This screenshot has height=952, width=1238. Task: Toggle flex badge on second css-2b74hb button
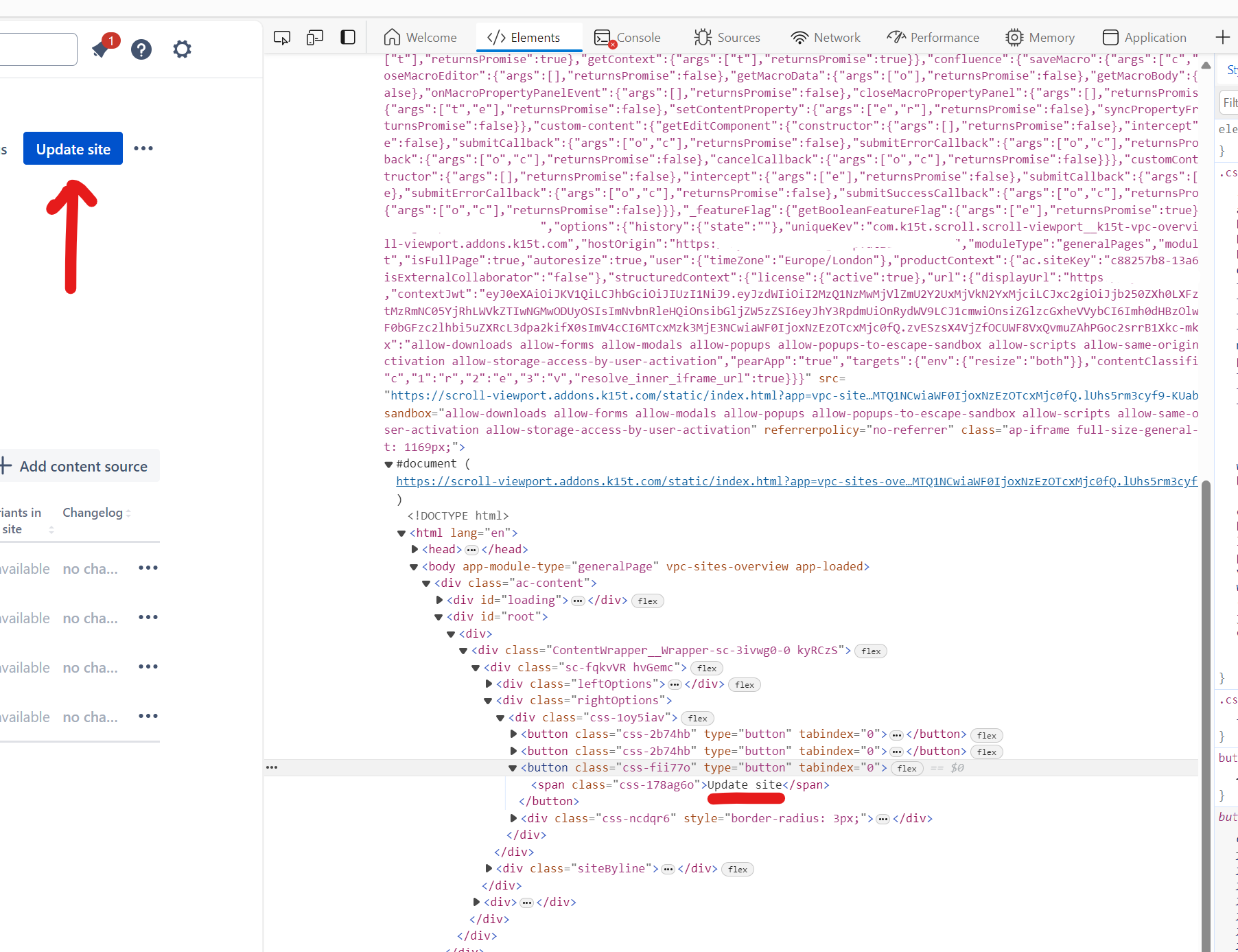(987, 752)
